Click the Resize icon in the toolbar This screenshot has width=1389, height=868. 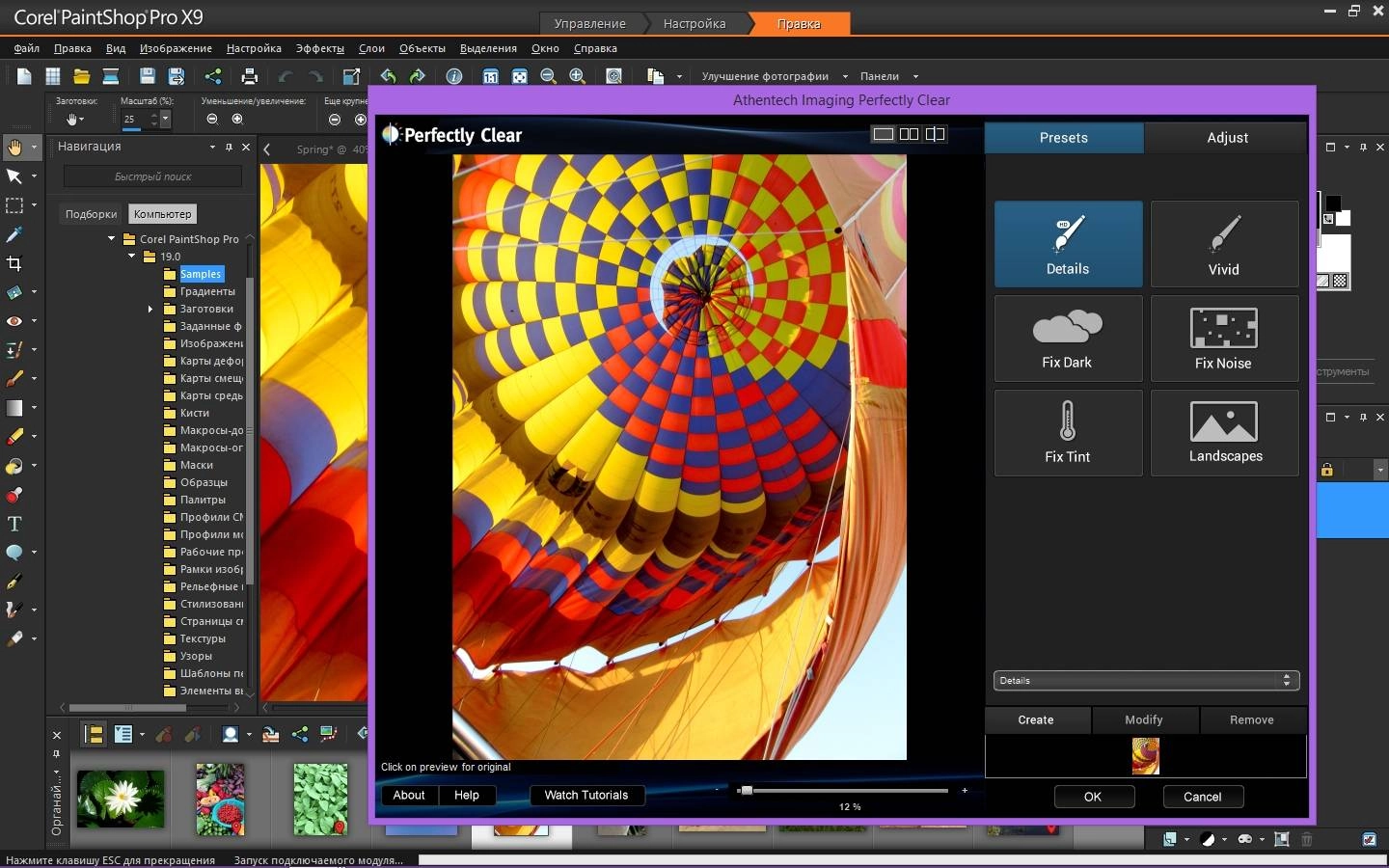352,76
